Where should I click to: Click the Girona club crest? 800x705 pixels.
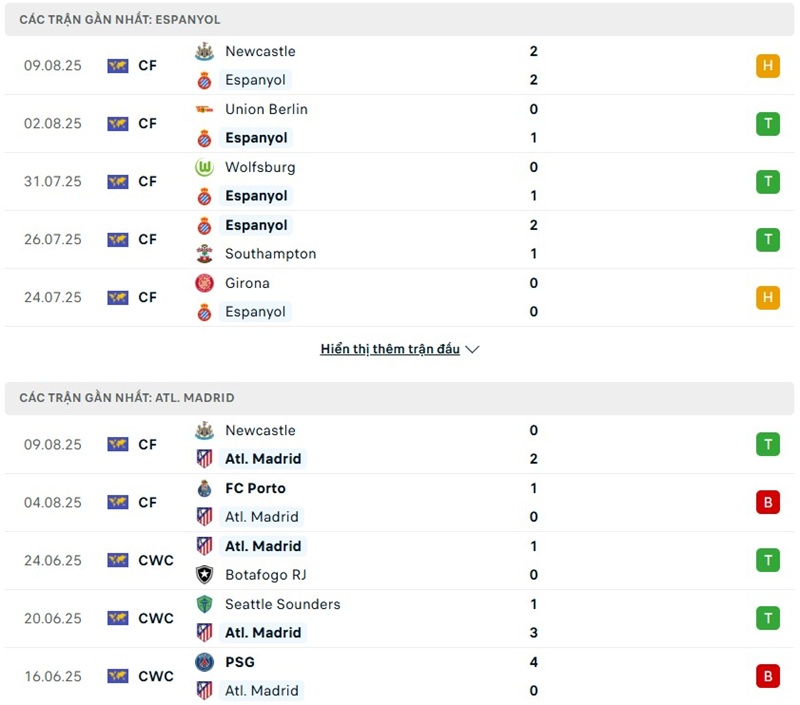204,283
